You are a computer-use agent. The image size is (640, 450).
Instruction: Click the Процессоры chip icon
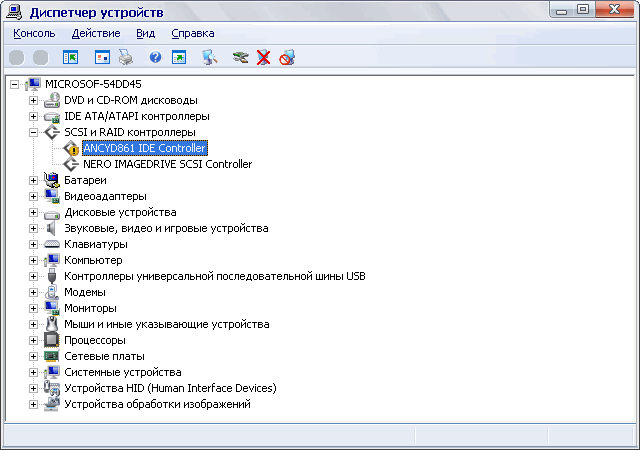click(x=52, y=340)
